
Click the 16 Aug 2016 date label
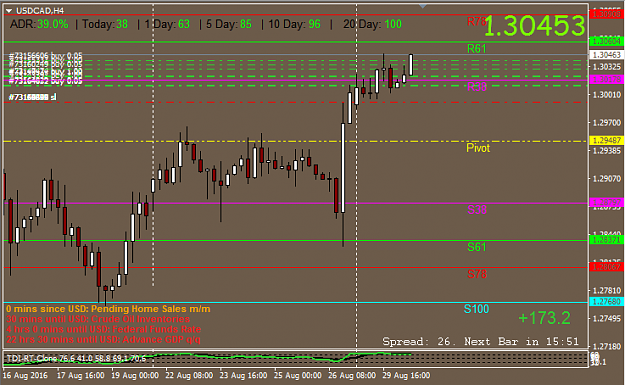click(x=25, y=375)
